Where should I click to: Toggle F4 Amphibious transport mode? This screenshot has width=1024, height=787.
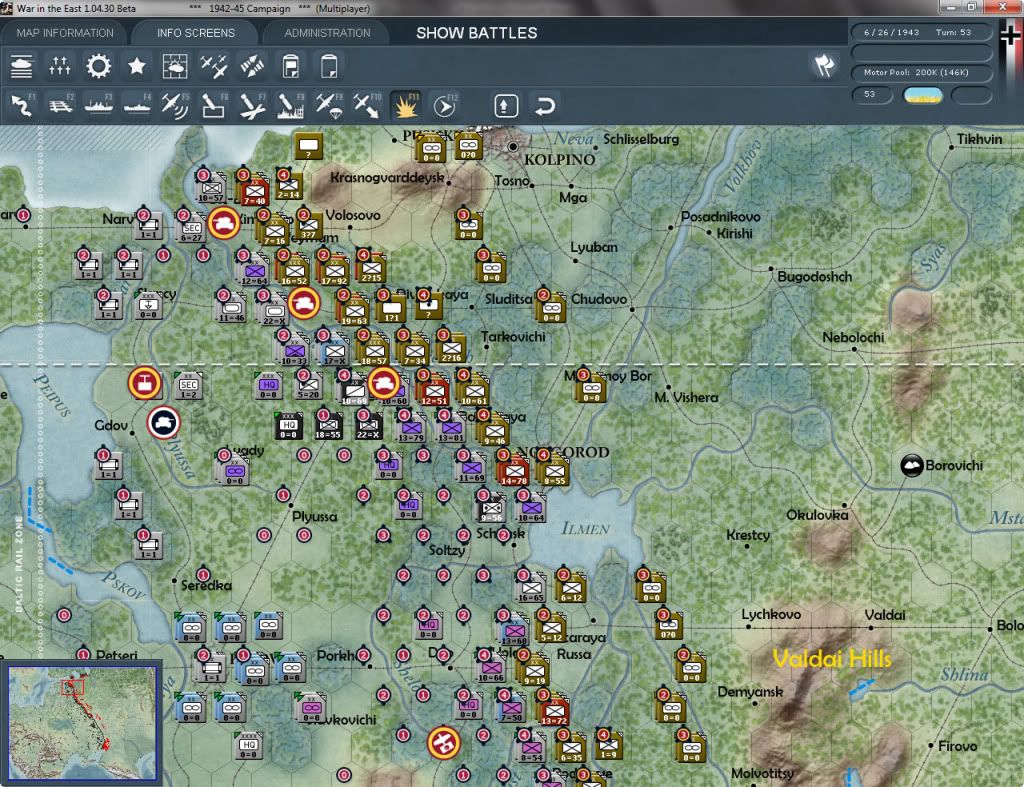point(137,106)
